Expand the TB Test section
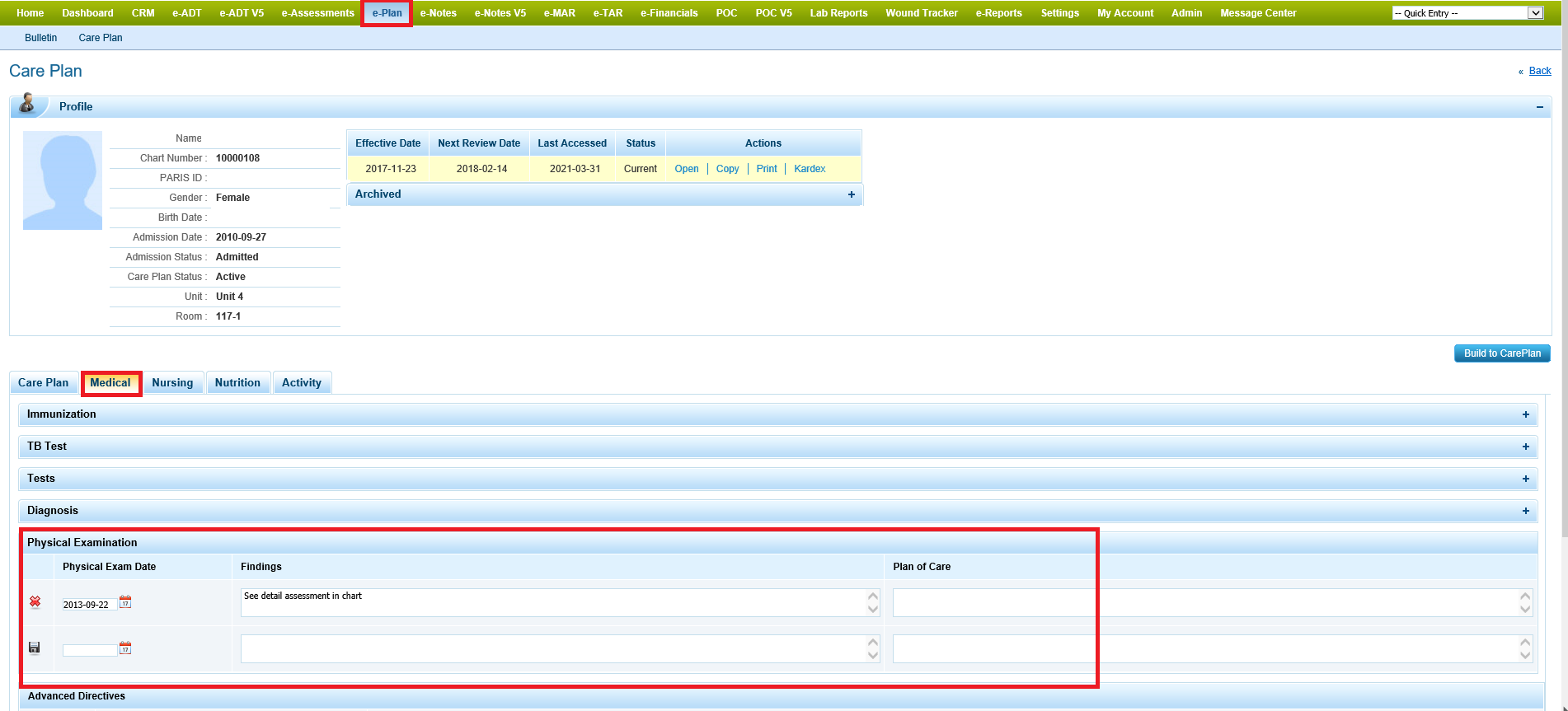This screenshot has width=1568, height=711. (1525, 447)
